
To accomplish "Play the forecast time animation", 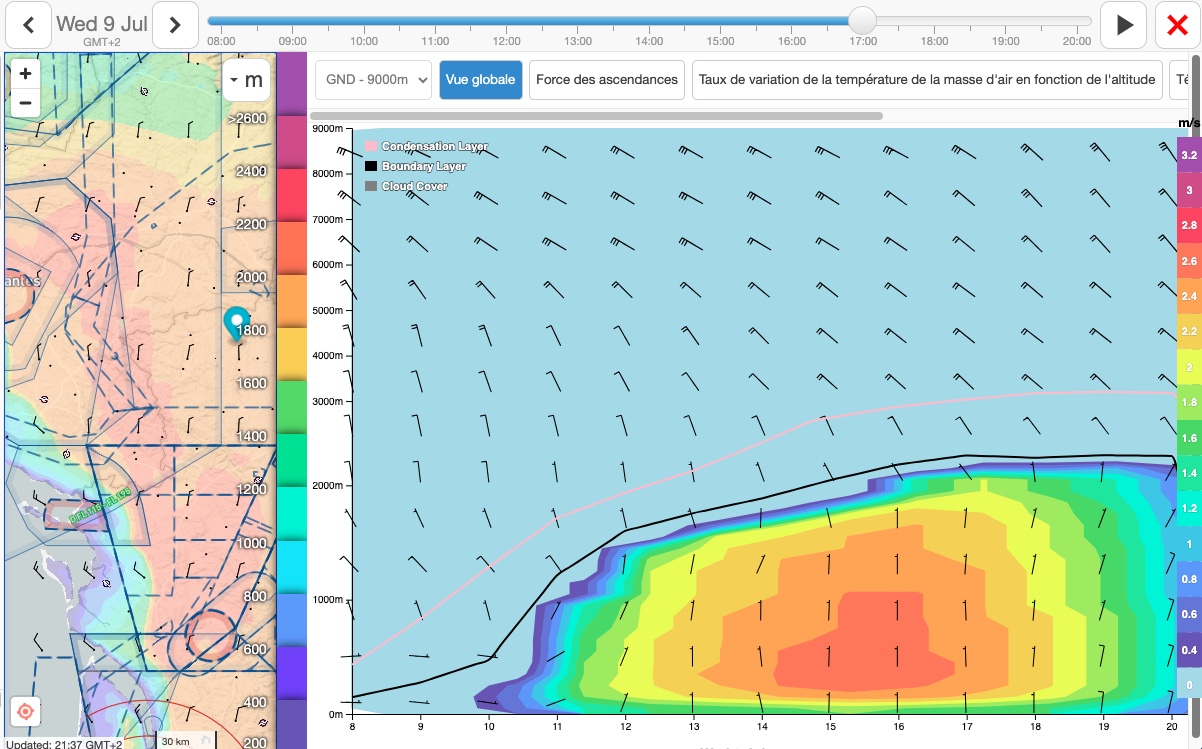I will click(1124, 25).
